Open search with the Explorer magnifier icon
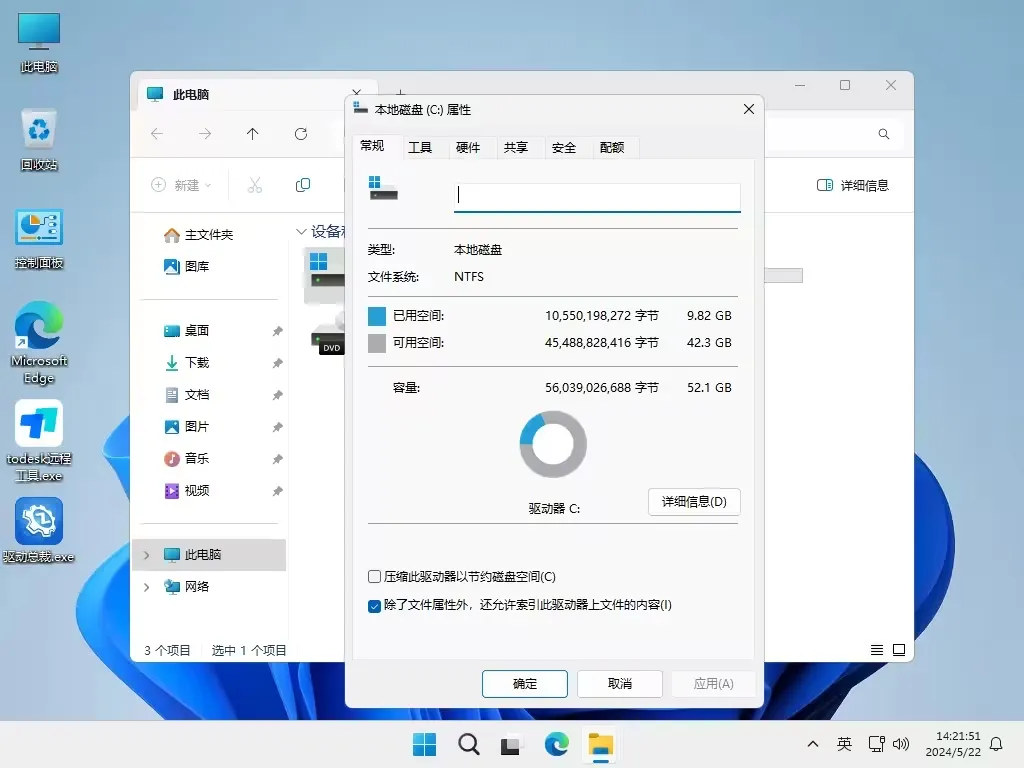This screenshot has width=1024, height=768. click(882, 133)
